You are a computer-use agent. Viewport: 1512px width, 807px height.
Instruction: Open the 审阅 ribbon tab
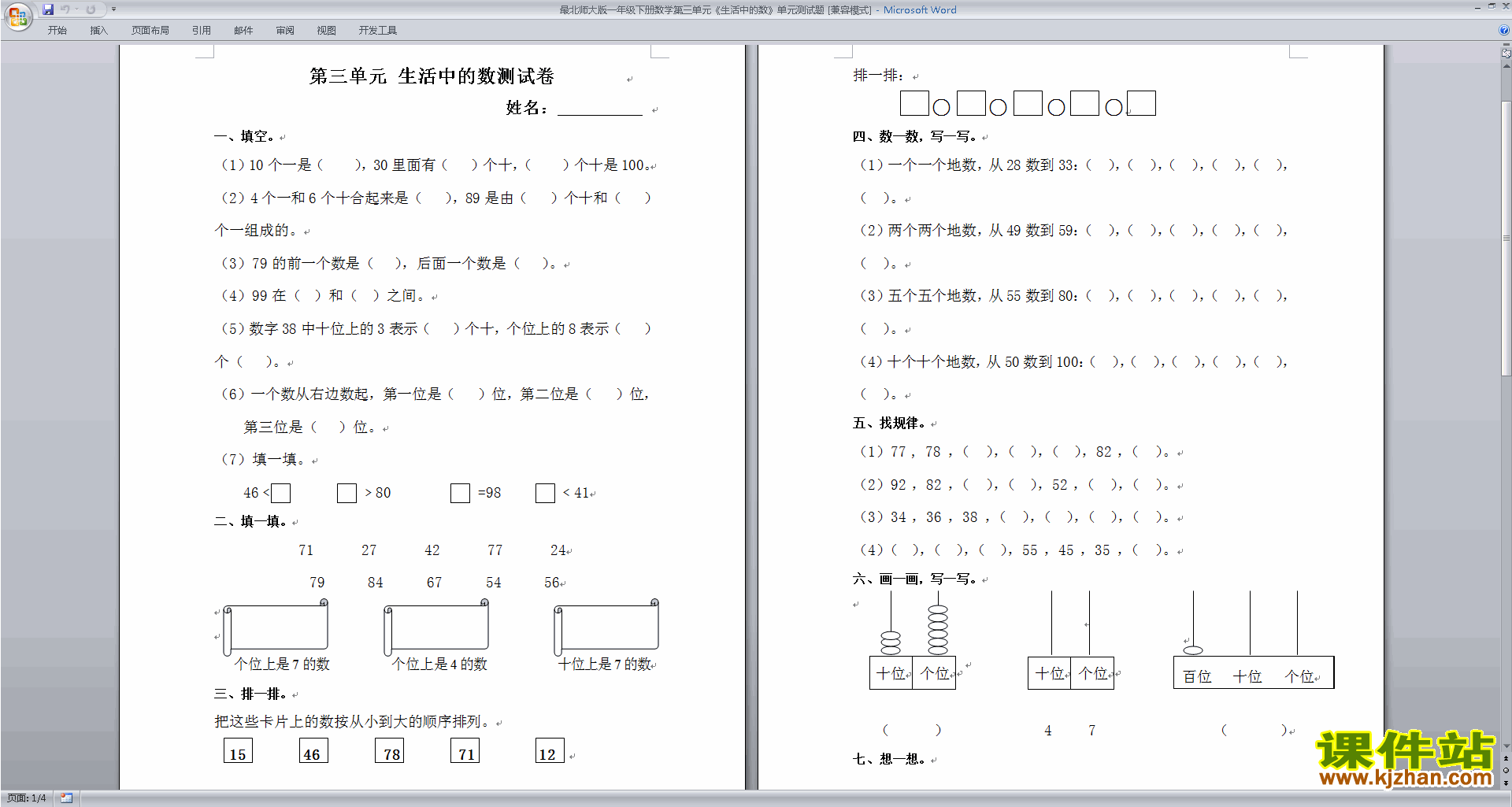tap(285, 31)
